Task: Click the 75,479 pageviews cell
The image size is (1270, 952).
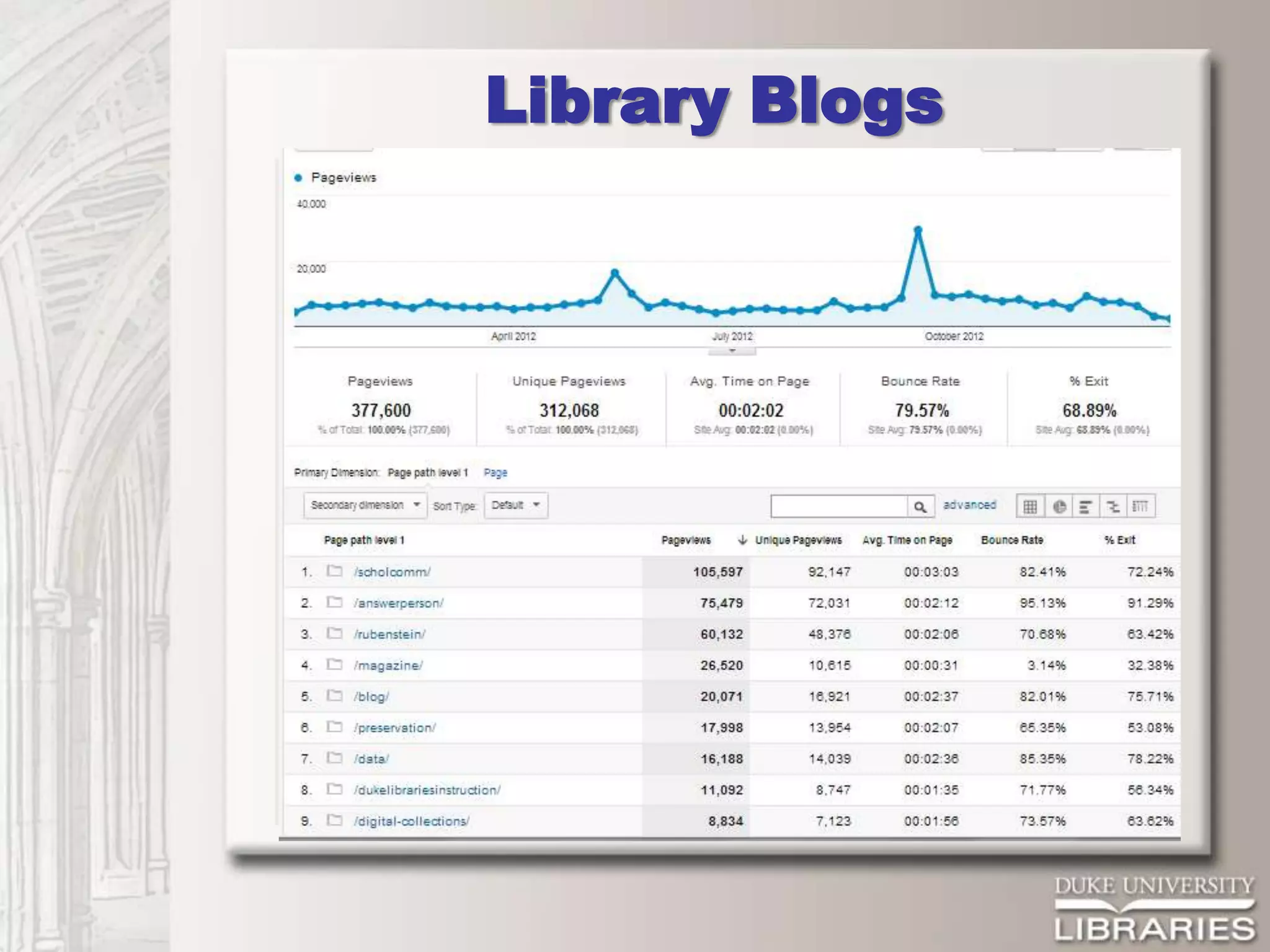Action: [721, 602]
